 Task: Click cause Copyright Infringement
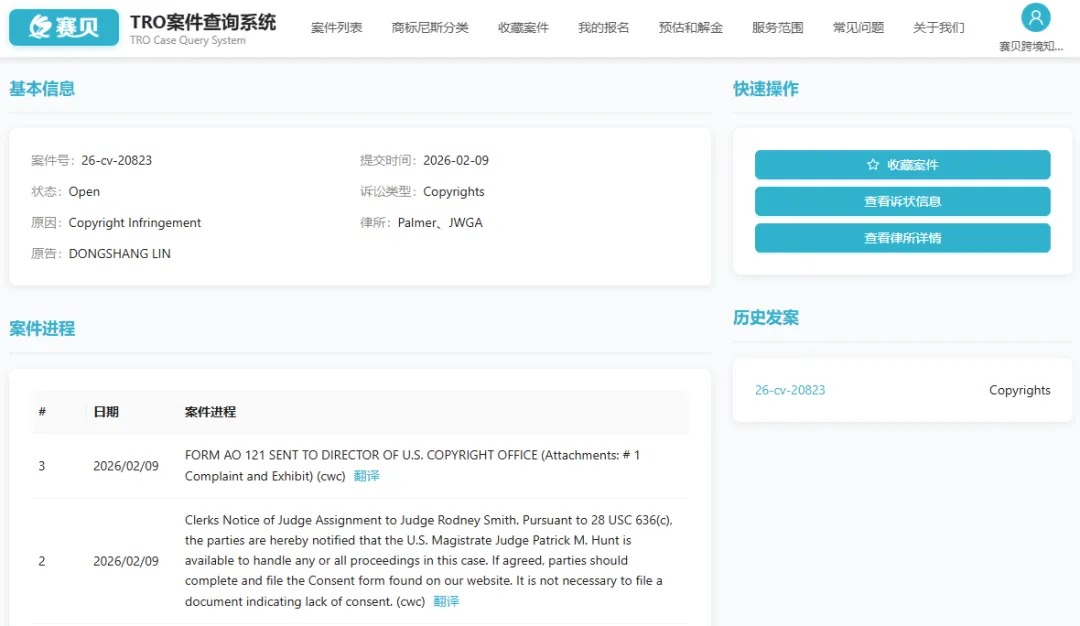[135, 222]
